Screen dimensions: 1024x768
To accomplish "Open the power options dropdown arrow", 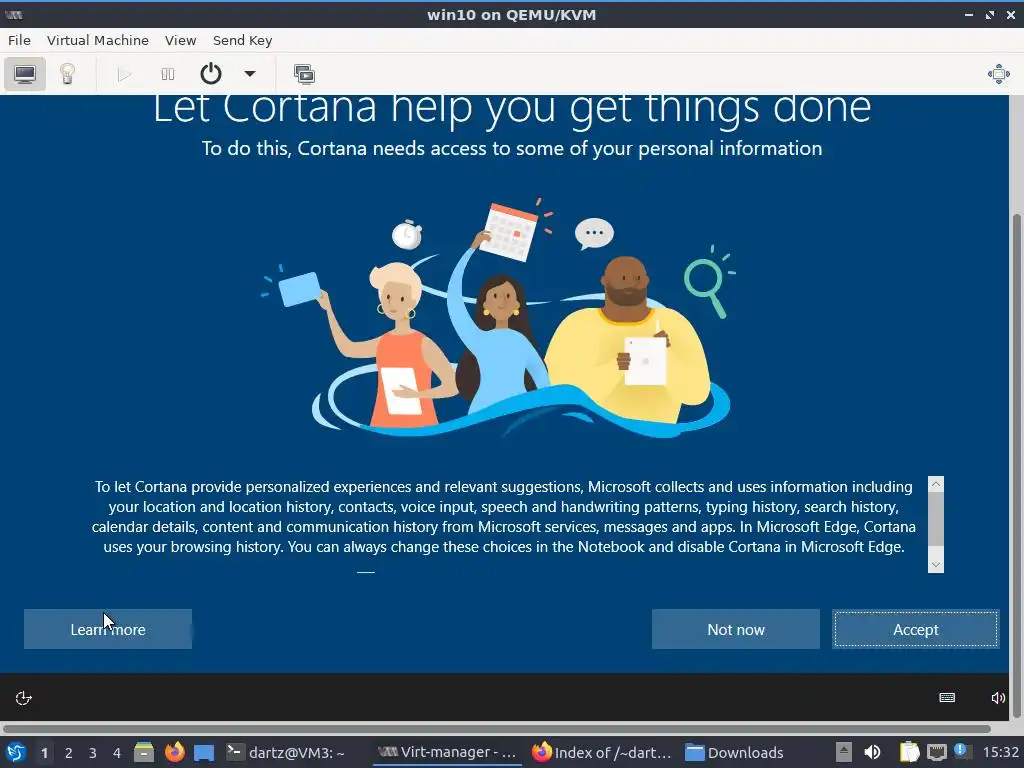I will click(249, 74).
